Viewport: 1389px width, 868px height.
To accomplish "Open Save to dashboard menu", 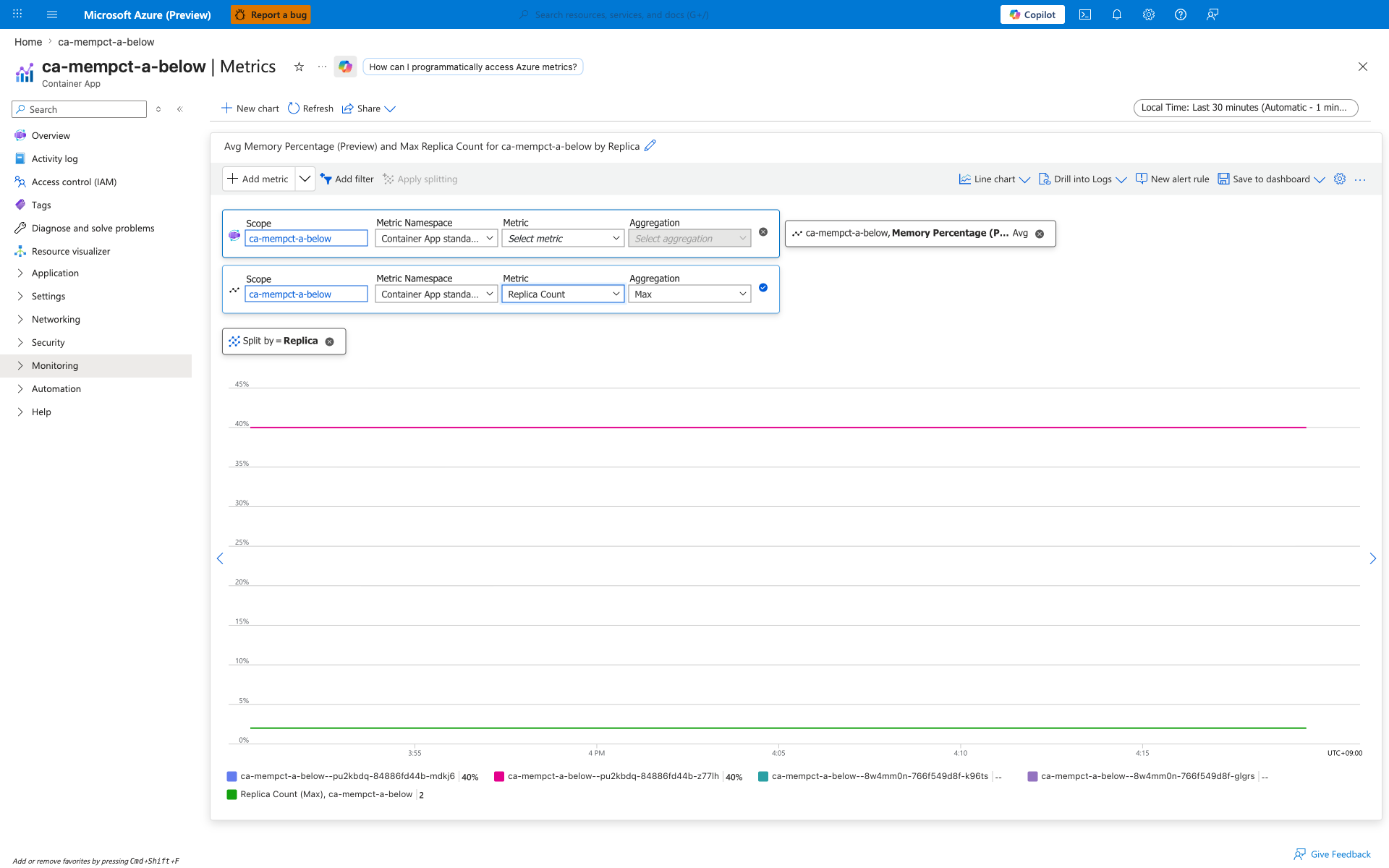I will (x=1271, y=179).
